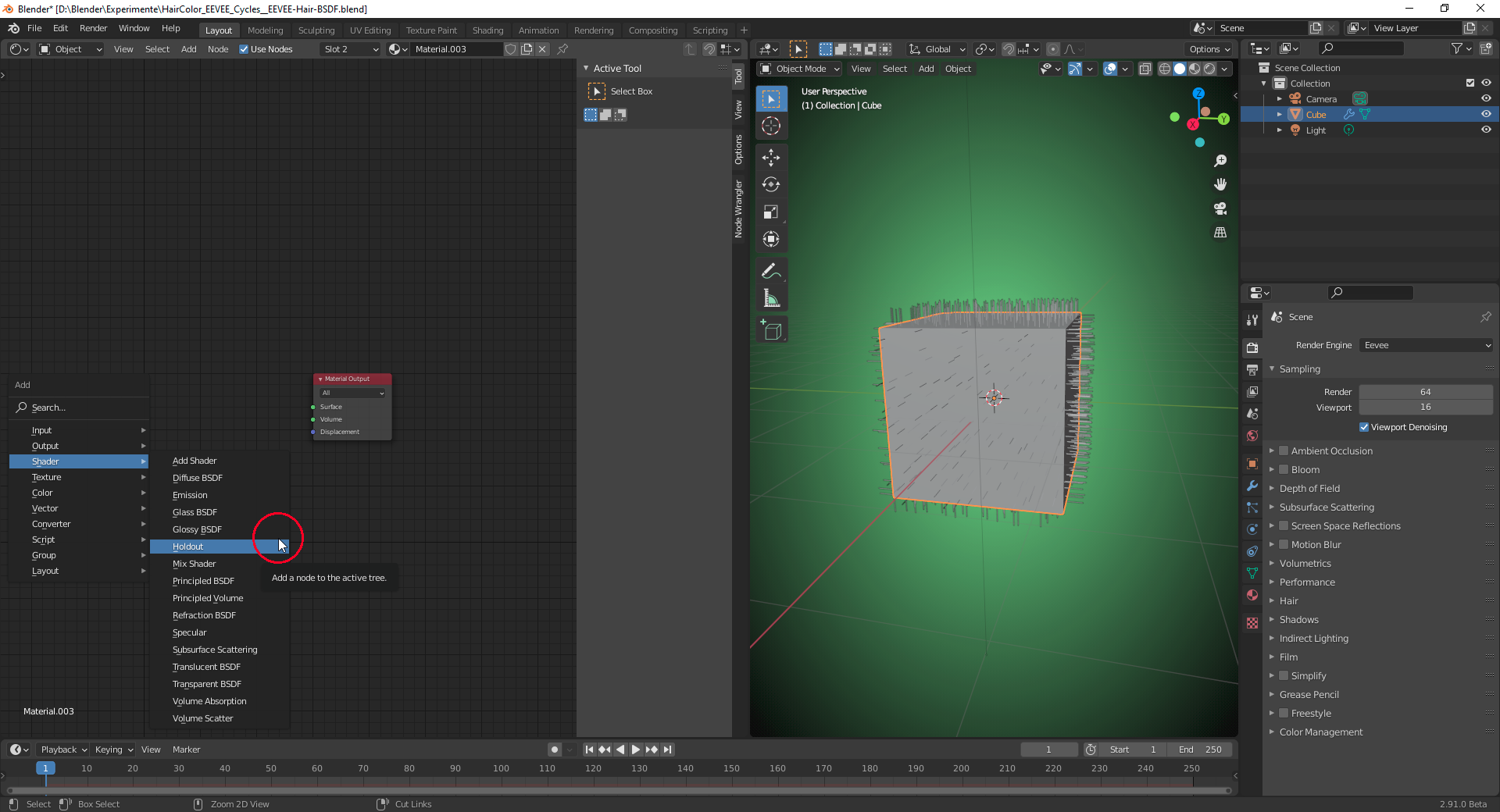
Task: Enable Bloom in the render settings
Action: click(1284, 469)
